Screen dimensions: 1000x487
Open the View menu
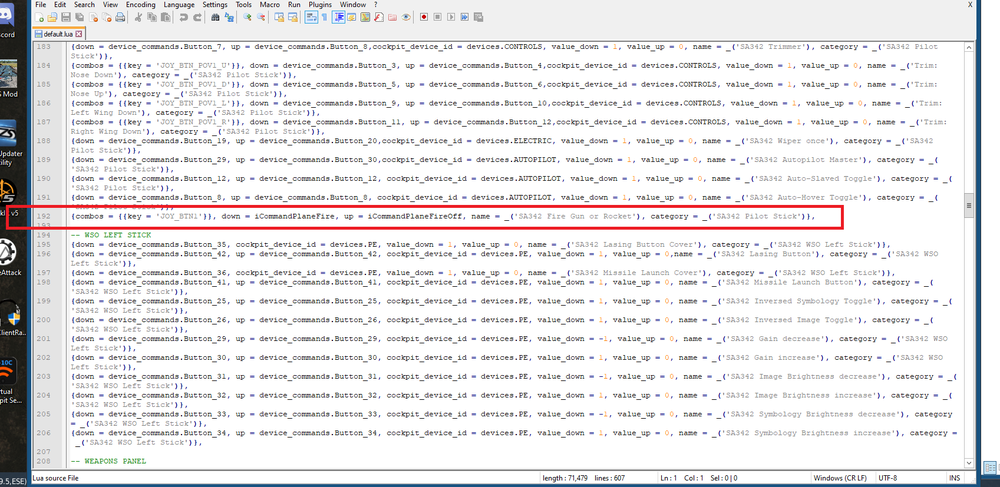pyautogui.click(x=110, y=4)
